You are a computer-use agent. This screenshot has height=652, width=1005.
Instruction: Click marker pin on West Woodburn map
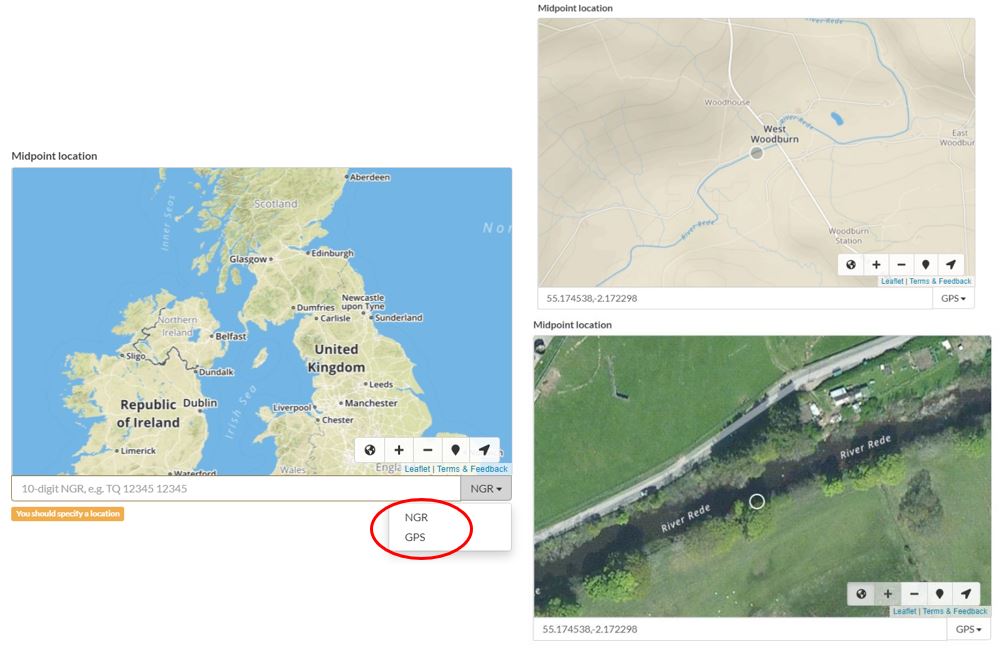[926, 265]
